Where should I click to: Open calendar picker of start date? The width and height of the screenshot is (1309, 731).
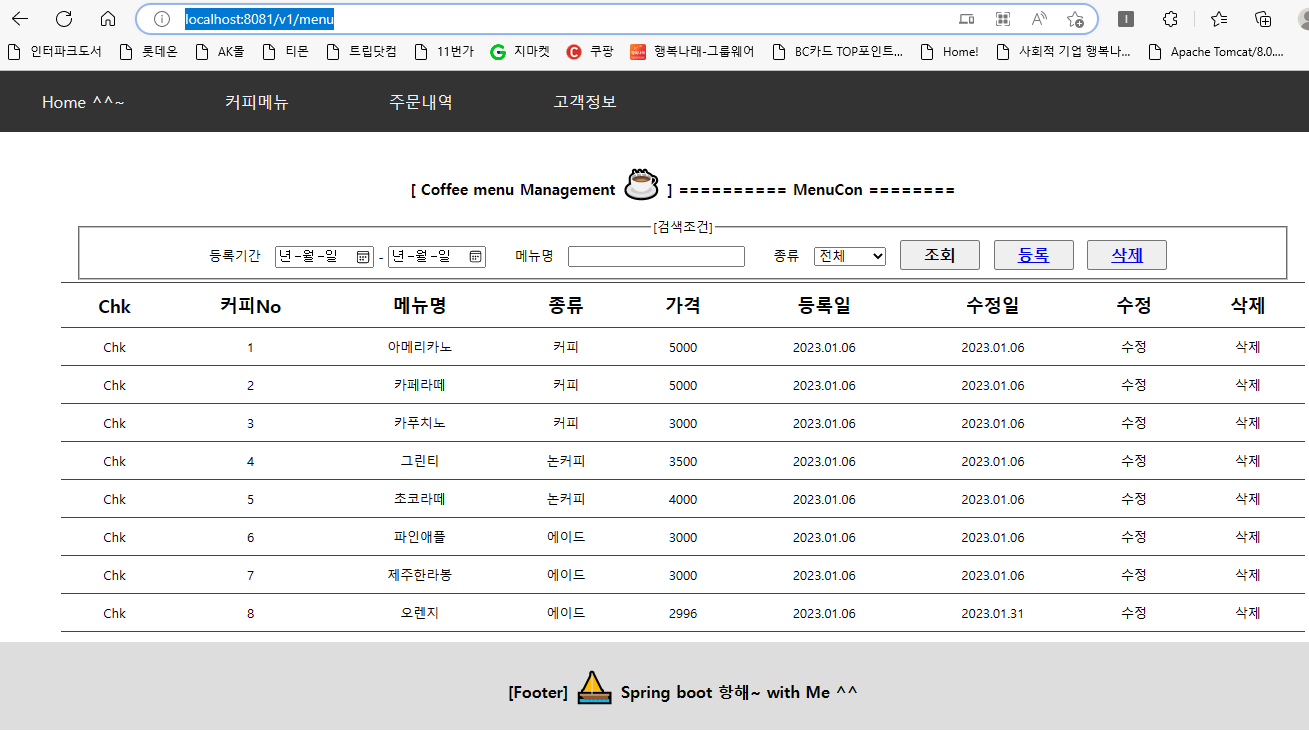(363, 257)
